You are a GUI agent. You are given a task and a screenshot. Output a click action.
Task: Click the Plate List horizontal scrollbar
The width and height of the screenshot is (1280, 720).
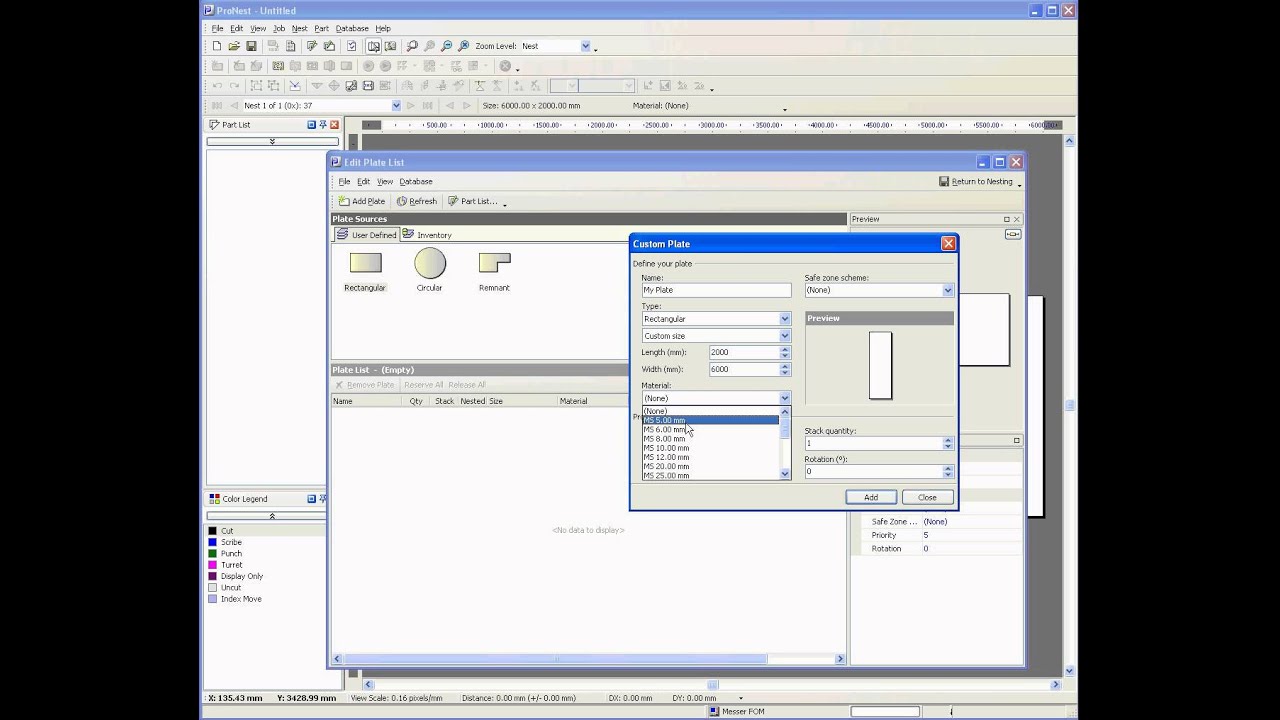tap(588, 659)
